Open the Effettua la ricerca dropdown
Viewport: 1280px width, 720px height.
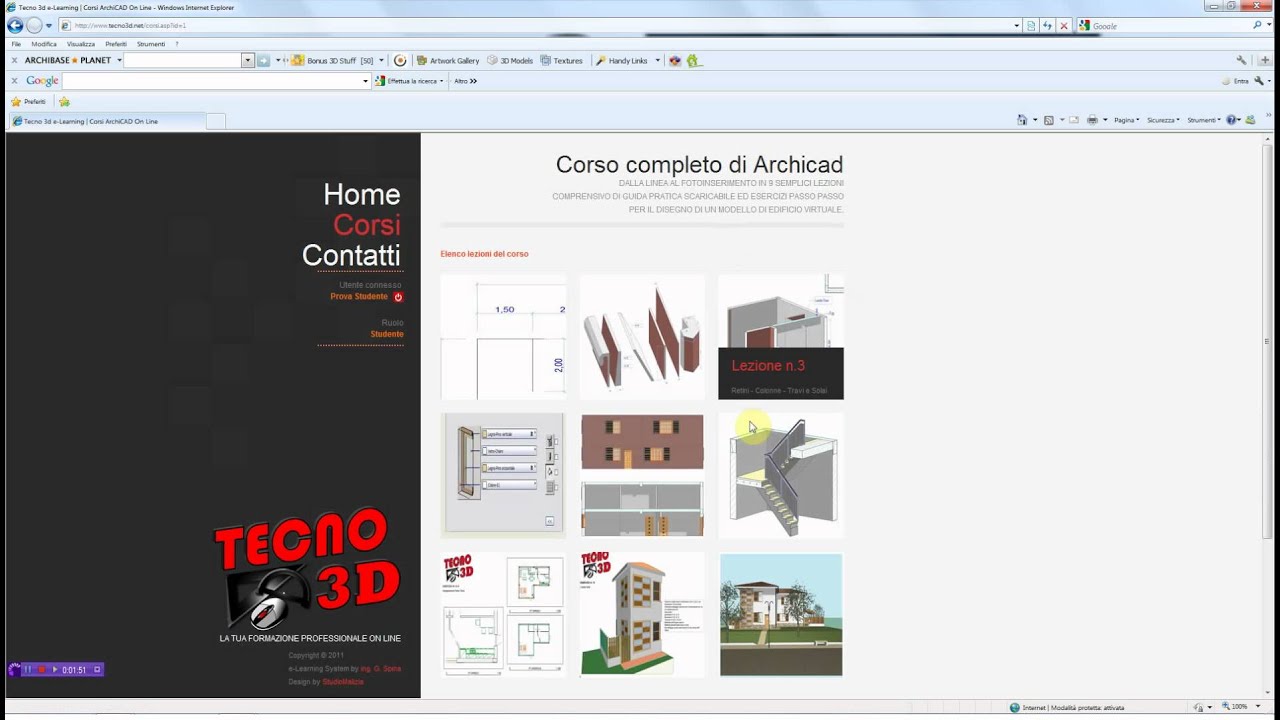click(x=409, y=81)
